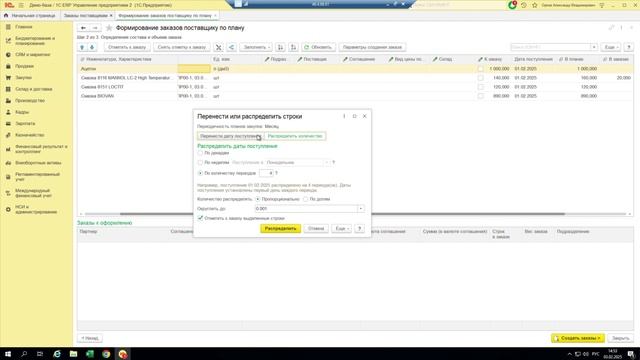Click the Назад button at bottom
The image size is (640, 360).
tap(90, 338)
